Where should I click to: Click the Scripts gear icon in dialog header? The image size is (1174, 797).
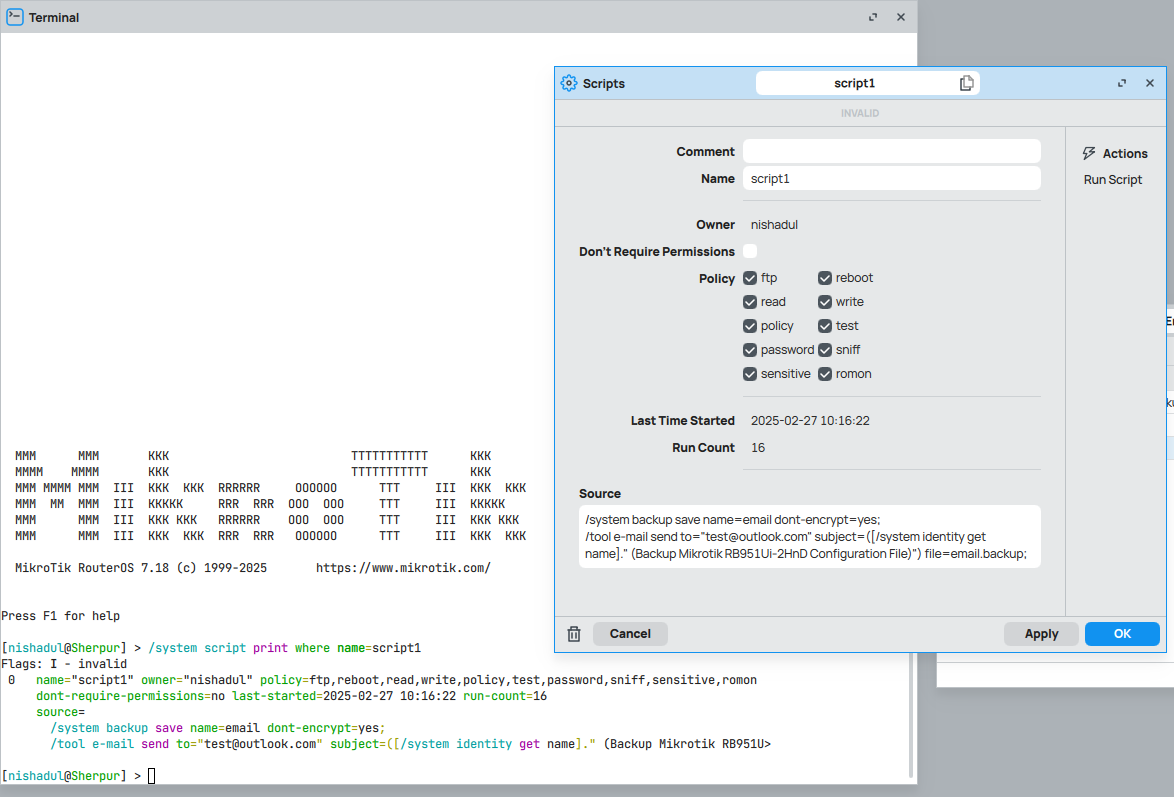point(569,84)
